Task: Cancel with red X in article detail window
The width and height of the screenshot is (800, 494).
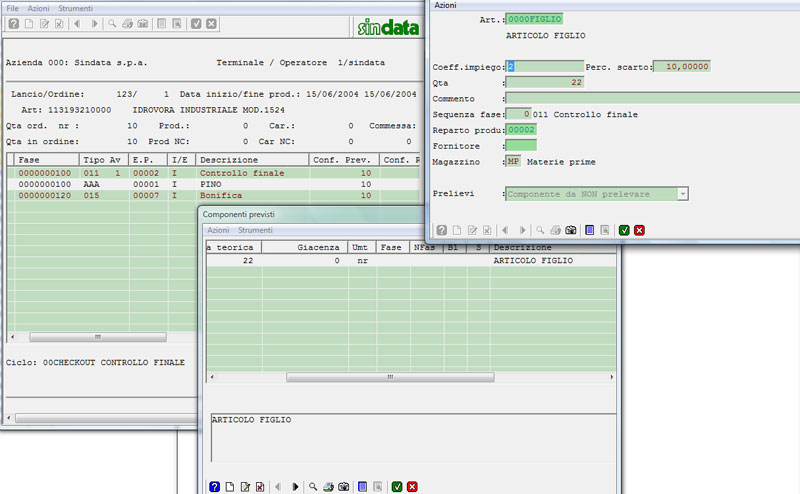Action: 639,230
